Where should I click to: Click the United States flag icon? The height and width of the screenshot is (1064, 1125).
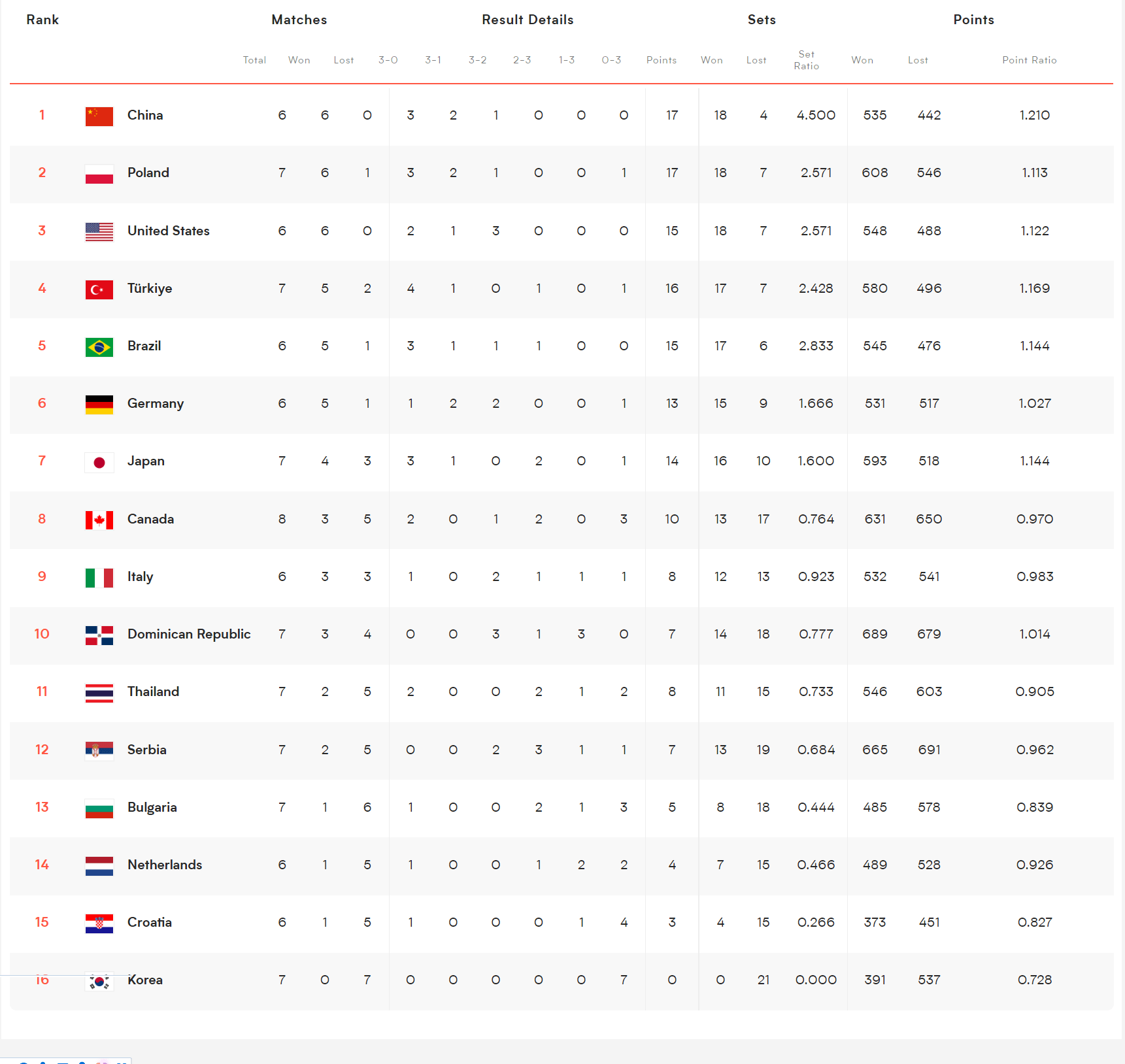click(99, 232)
